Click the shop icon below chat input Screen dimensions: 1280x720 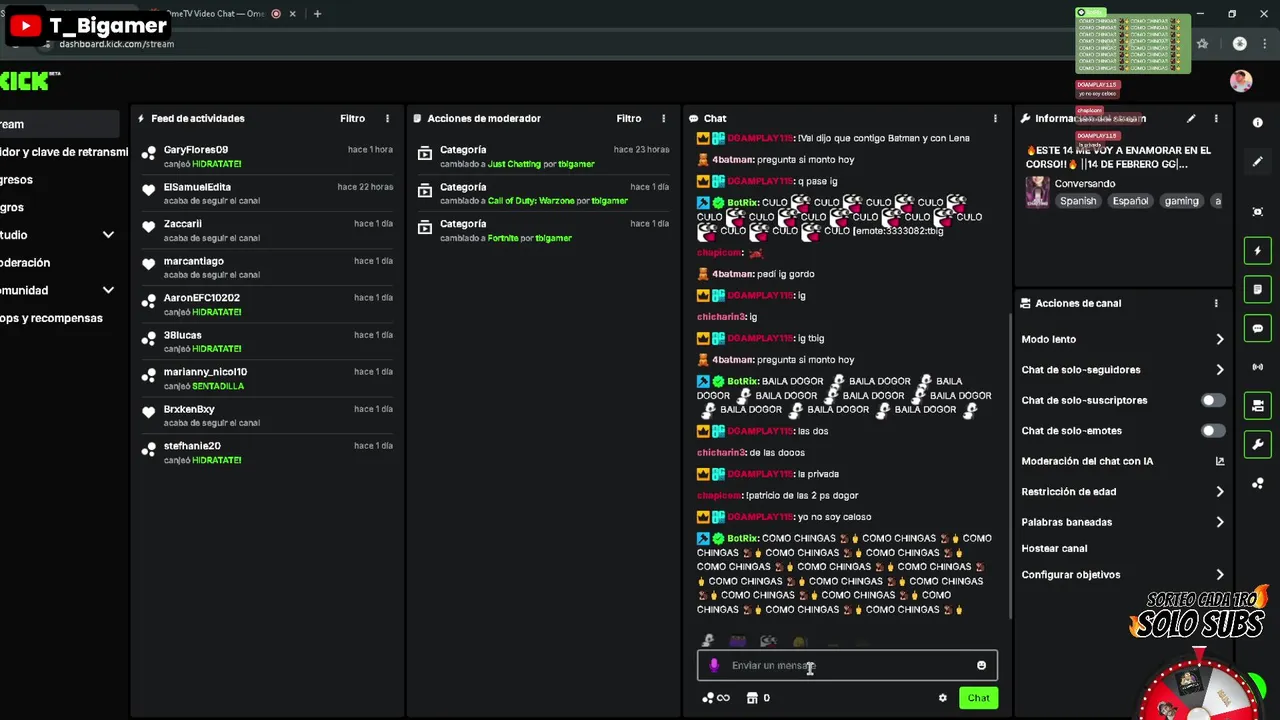pyautogui.click(x=752, y=698)
